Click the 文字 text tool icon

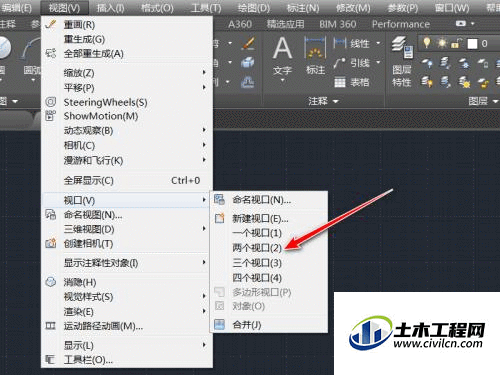[282, 48]
